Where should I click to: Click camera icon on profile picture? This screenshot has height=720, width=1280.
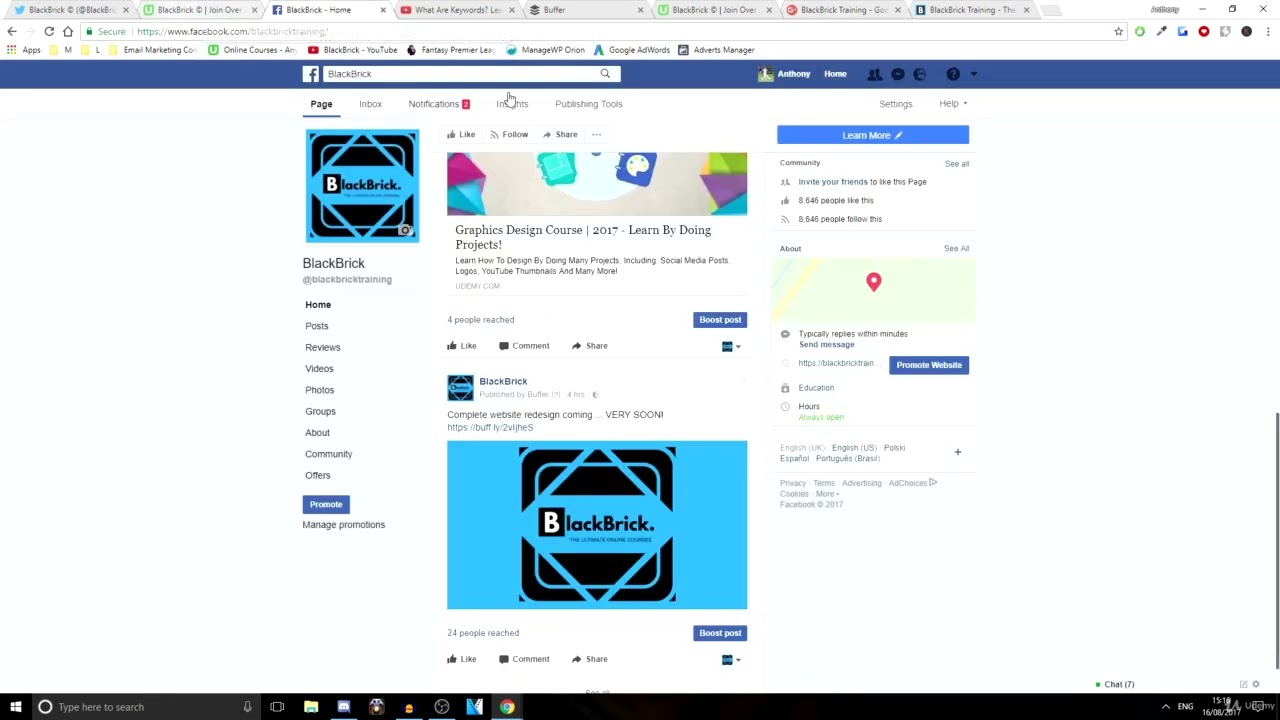(x=405, y=231)
